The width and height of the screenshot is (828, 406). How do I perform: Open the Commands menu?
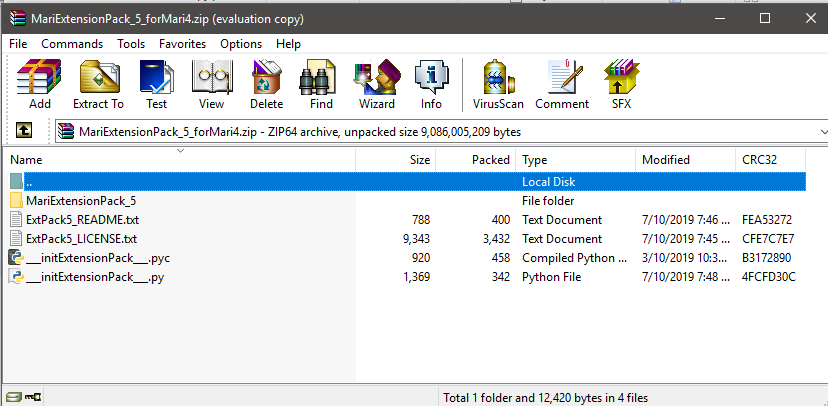tap(72, 44)
